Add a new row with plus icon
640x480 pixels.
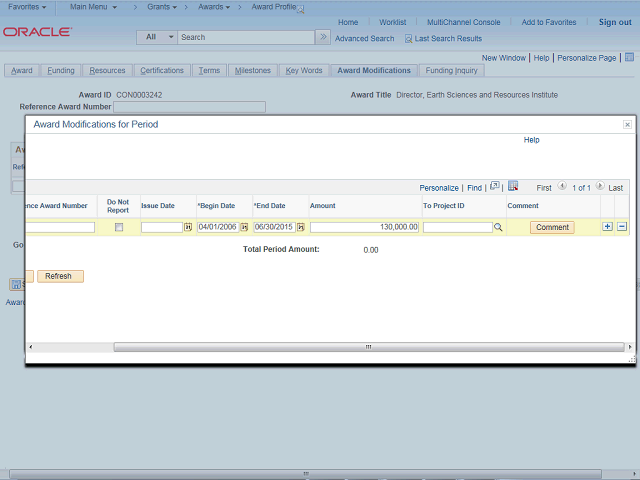[607, 227]
